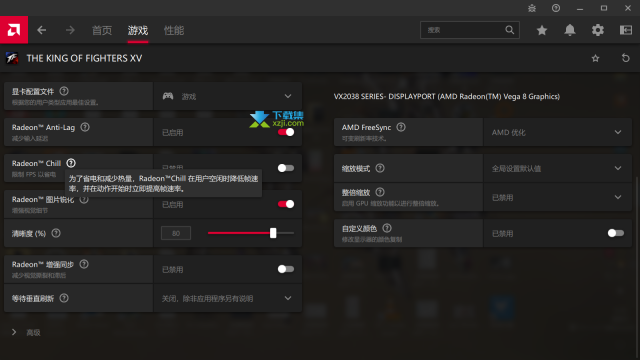
Task: Go forward with the right arrow
Action: pyautogui.click(x=70, y=30)
